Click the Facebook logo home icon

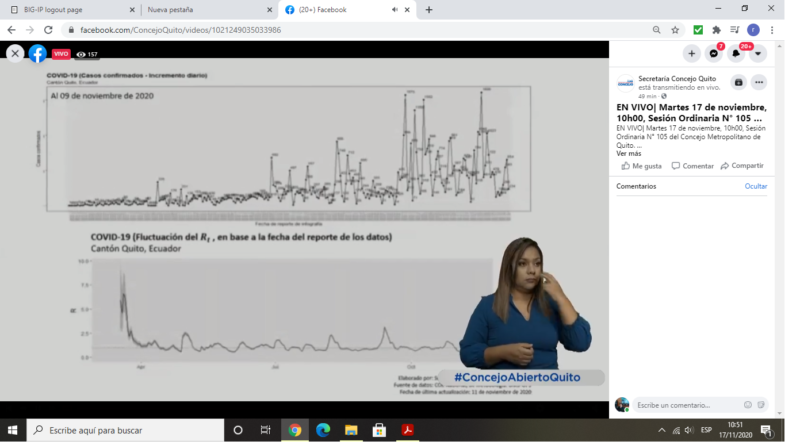point(38,54)
